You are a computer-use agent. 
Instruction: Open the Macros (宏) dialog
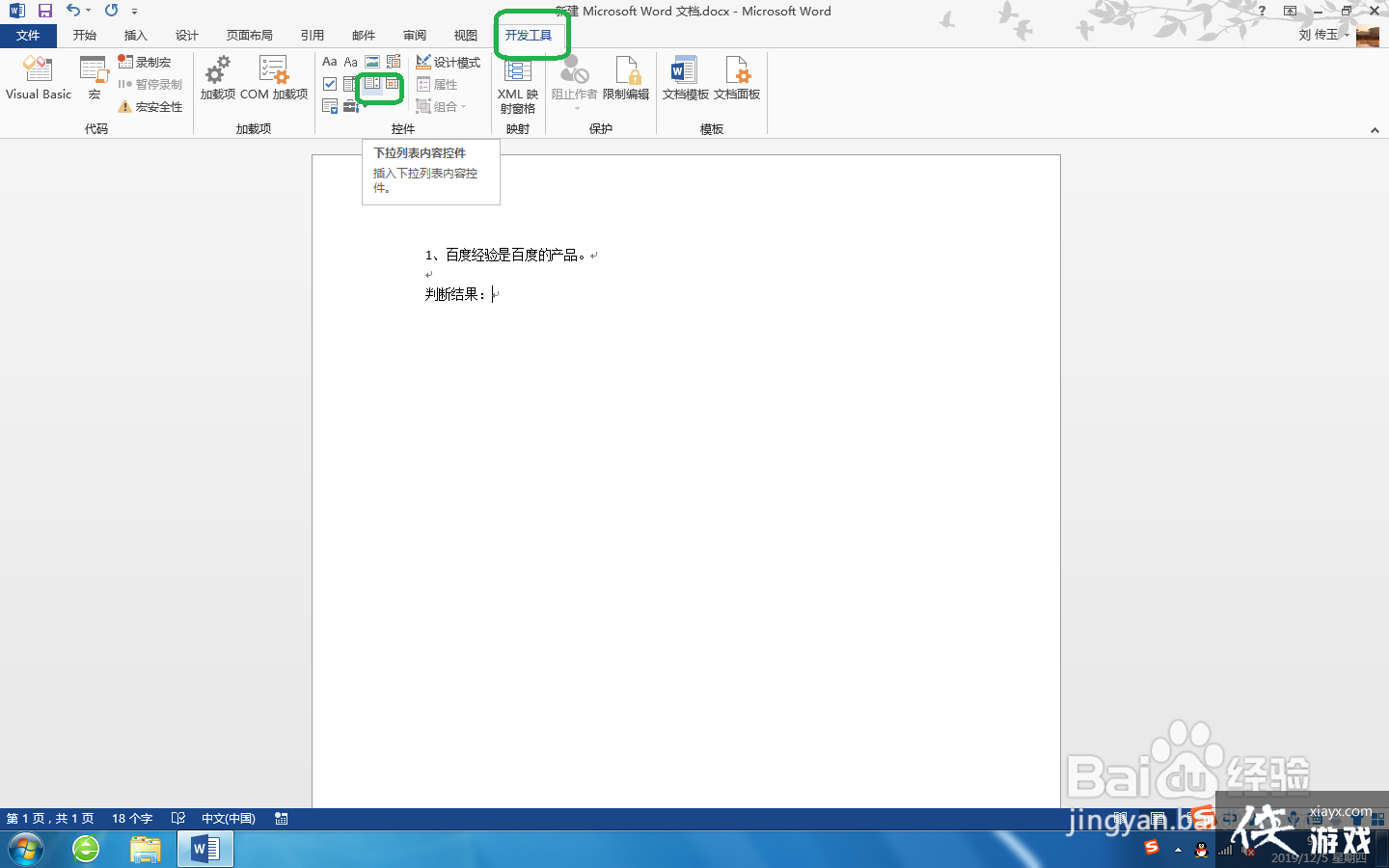click(x=94, y=77)
